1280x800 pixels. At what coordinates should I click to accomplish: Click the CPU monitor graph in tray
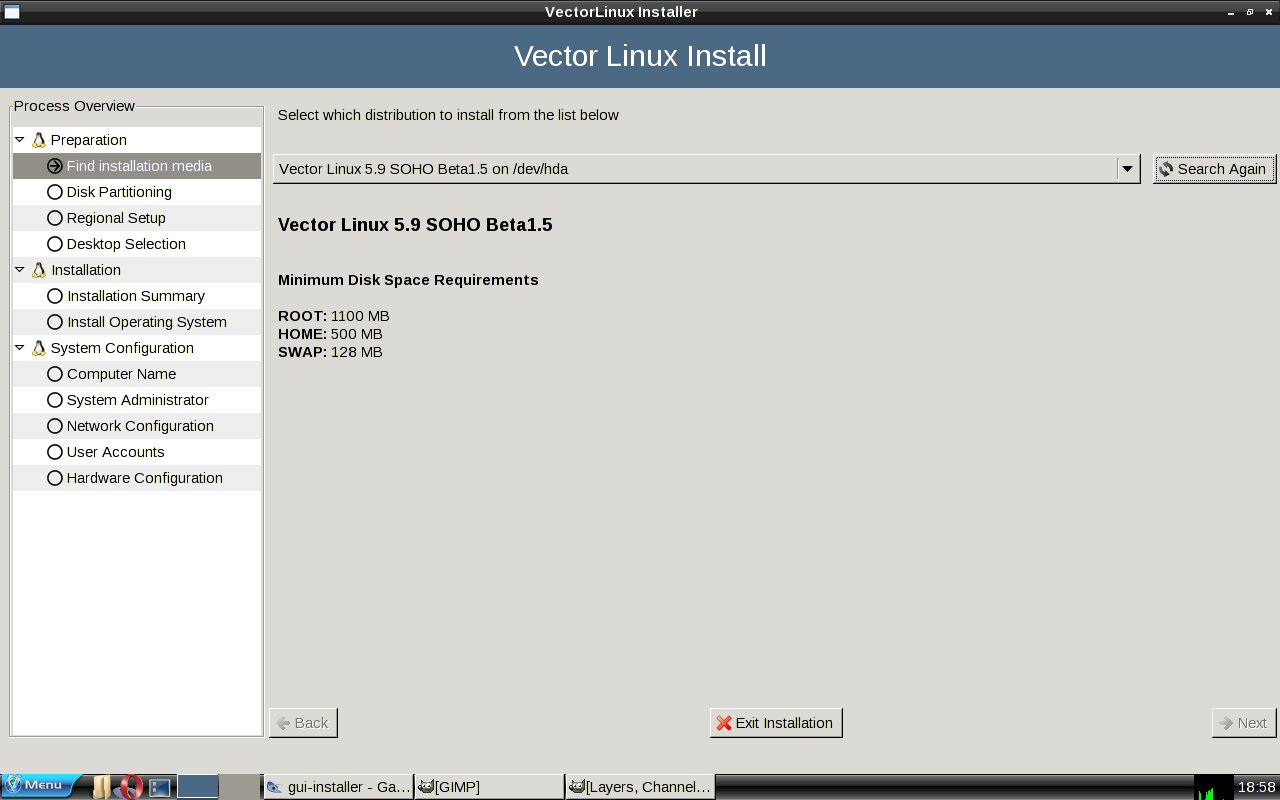1213,787
